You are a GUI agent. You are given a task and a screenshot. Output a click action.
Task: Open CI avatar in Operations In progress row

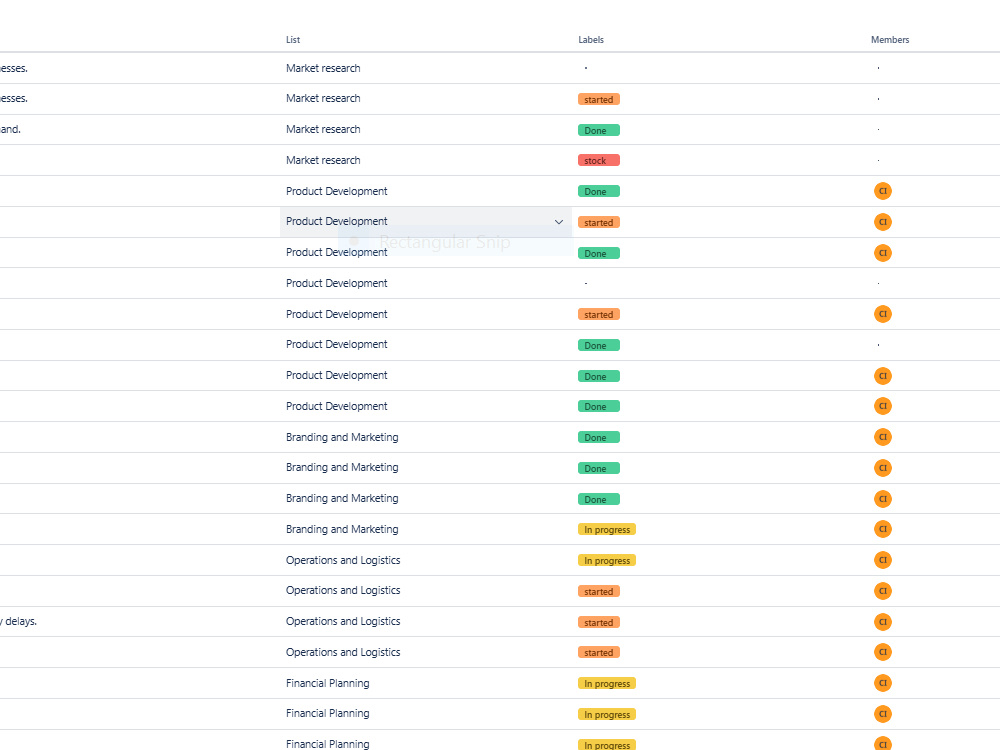pos(883,560)
